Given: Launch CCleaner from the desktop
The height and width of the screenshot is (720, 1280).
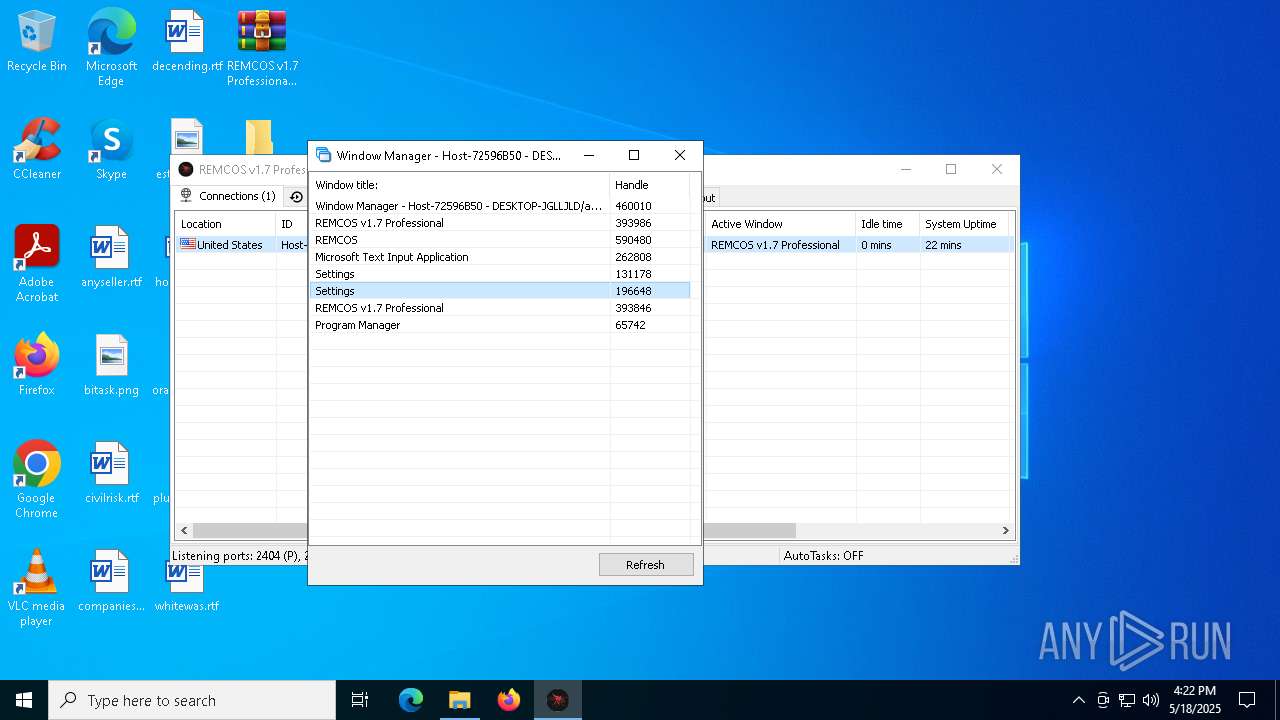Looking at the screenshot, I should click(37, 150).
